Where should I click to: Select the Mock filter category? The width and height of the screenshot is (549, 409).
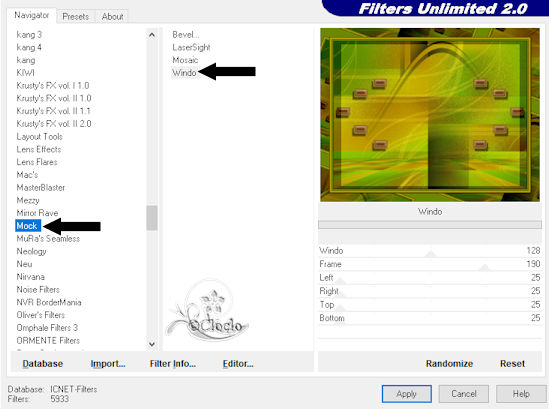[x=28, y=226]
